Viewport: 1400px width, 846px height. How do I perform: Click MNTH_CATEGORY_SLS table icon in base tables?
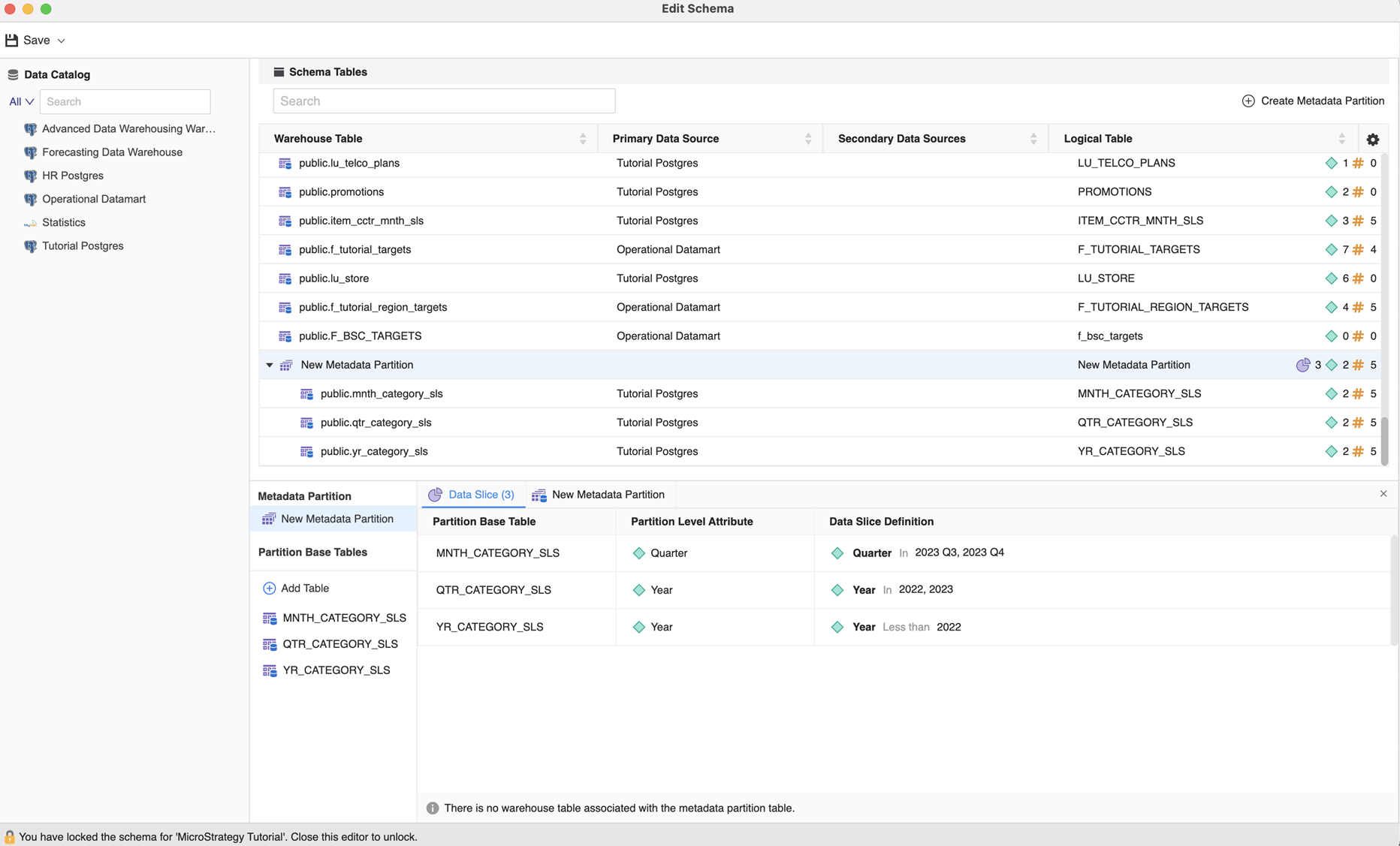[270, 618]
